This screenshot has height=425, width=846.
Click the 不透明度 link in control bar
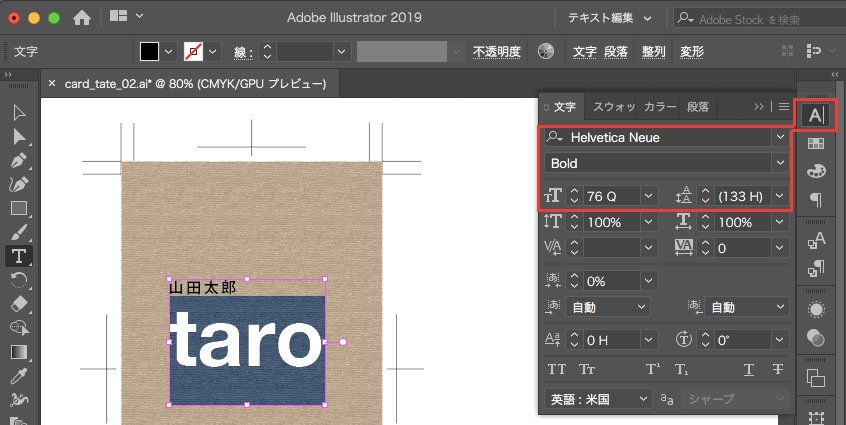(497, 51)
